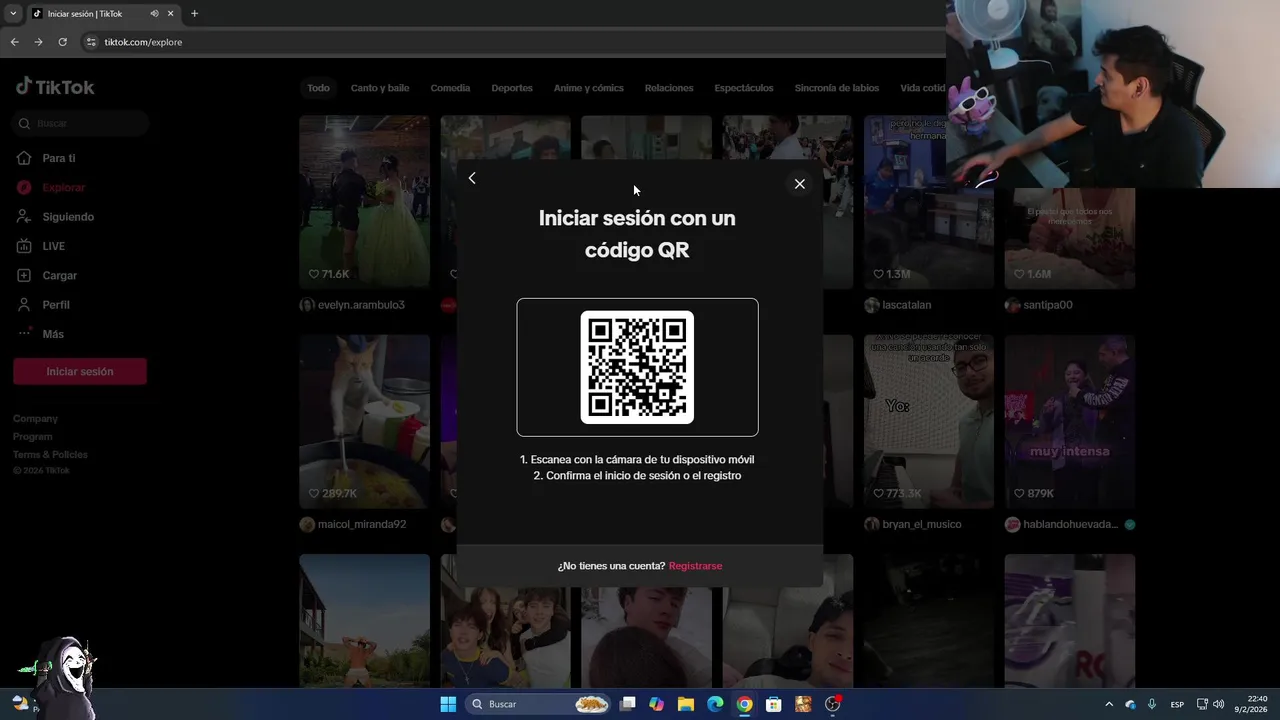Select the Deportes category tab
Image resolution: width=1280 pixels, height=720 pixels.
point(512,88)
